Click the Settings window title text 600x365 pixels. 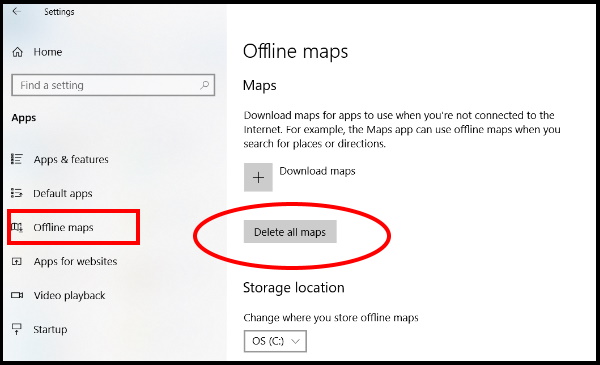click(x=59, y=12)
